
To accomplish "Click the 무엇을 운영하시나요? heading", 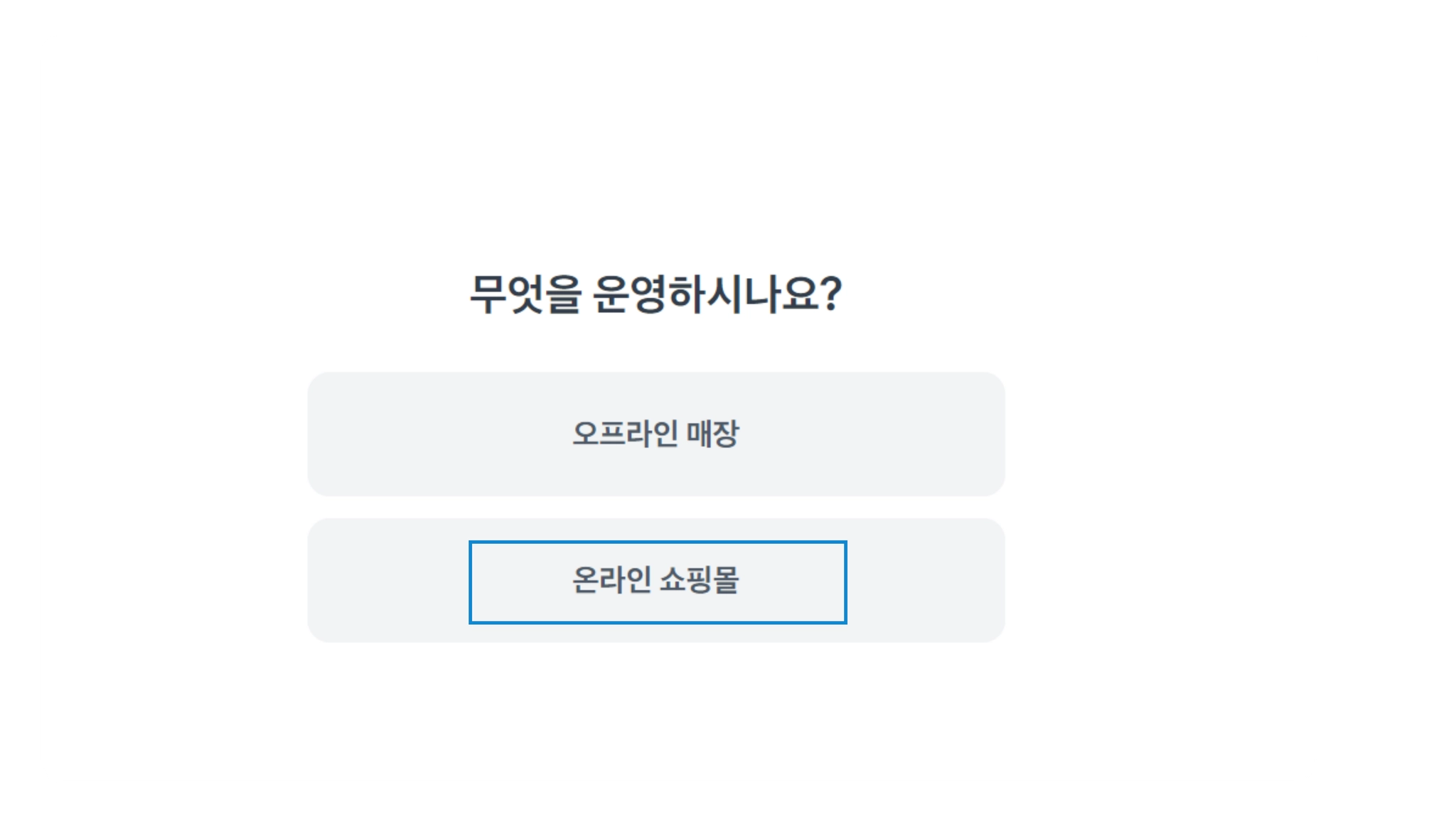I will point(655,294).
